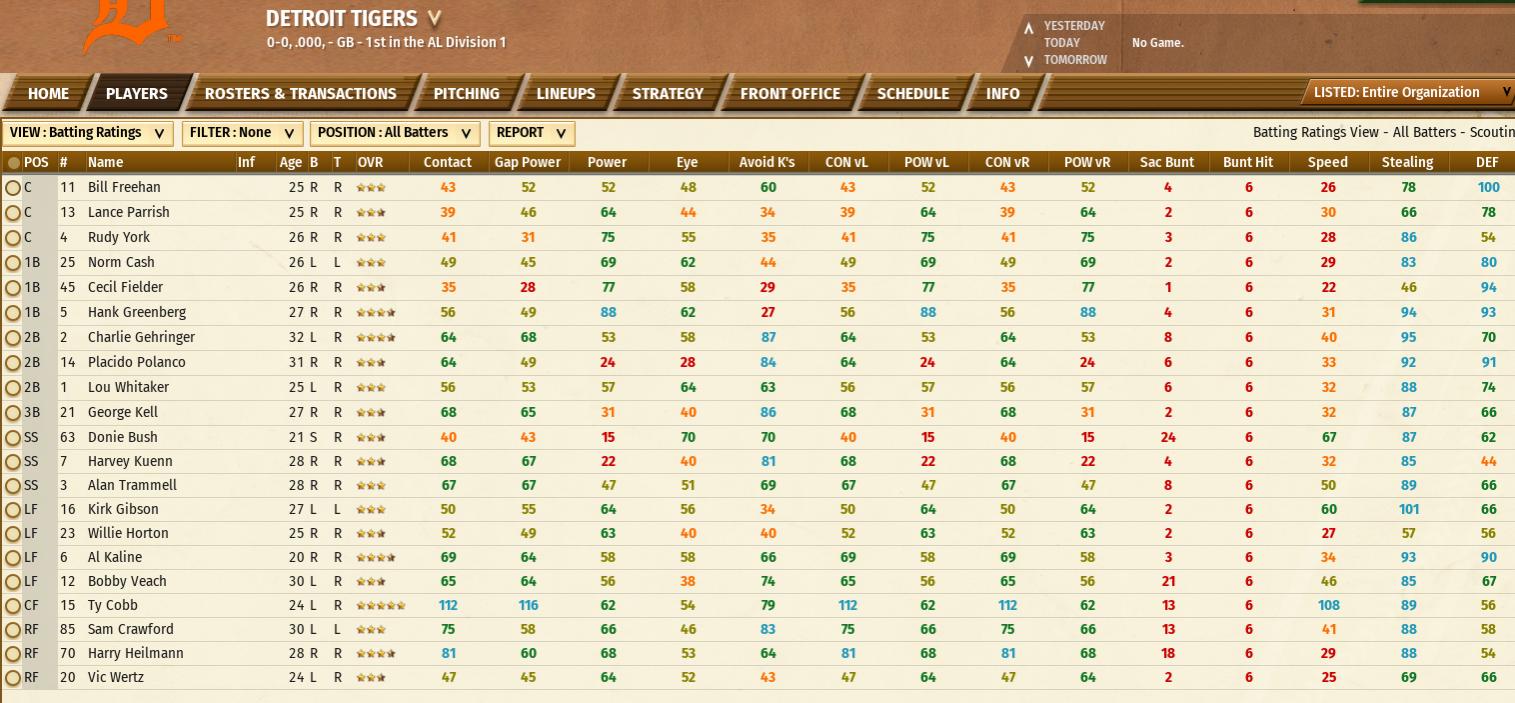1515x703 pixels.
Task: Sort by the Speed column header
Action: (1328, 162)
